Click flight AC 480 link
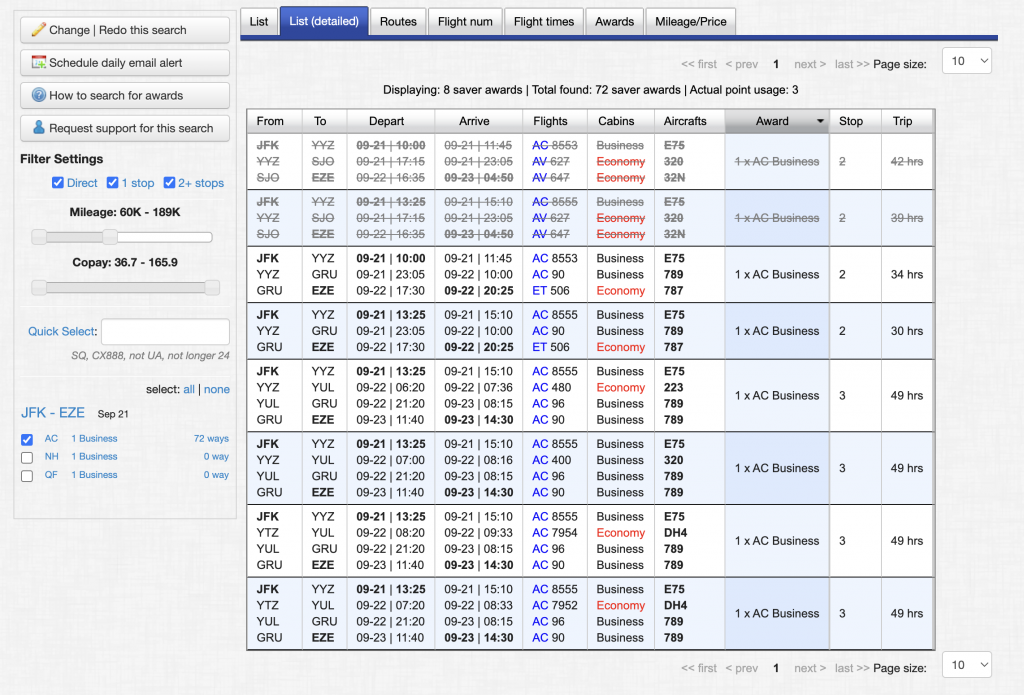 coord(551,387)
